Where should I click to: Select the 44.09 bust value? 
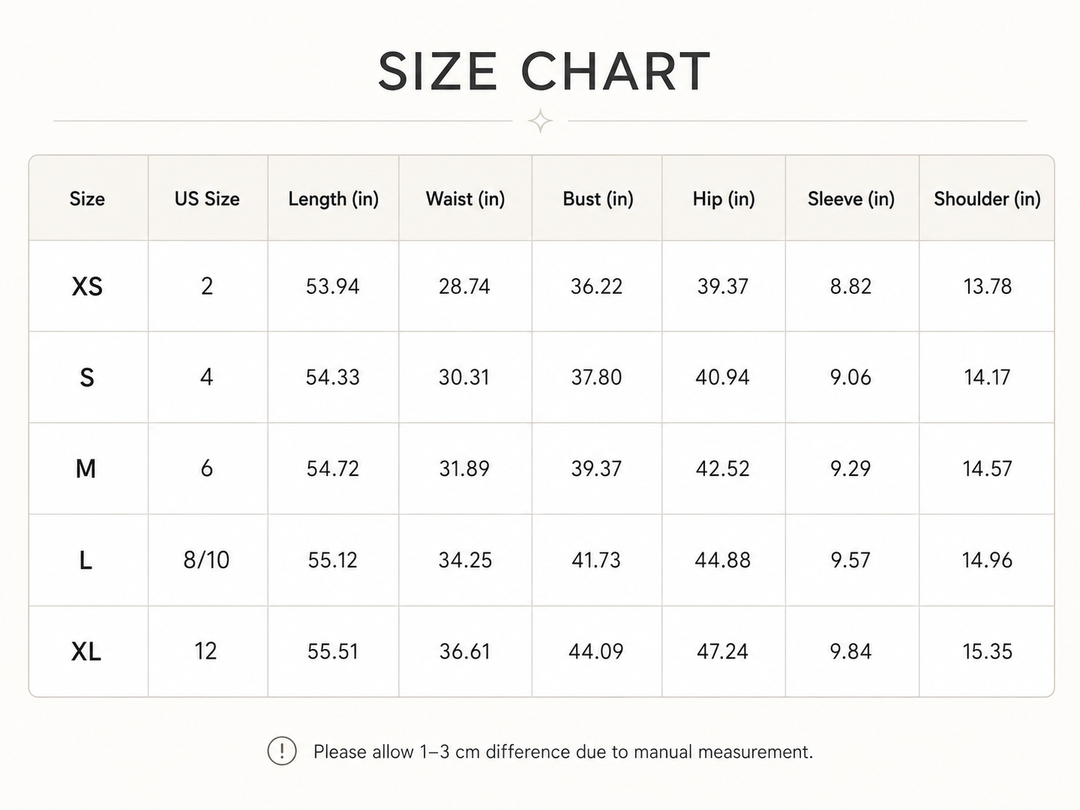[596, 651]
